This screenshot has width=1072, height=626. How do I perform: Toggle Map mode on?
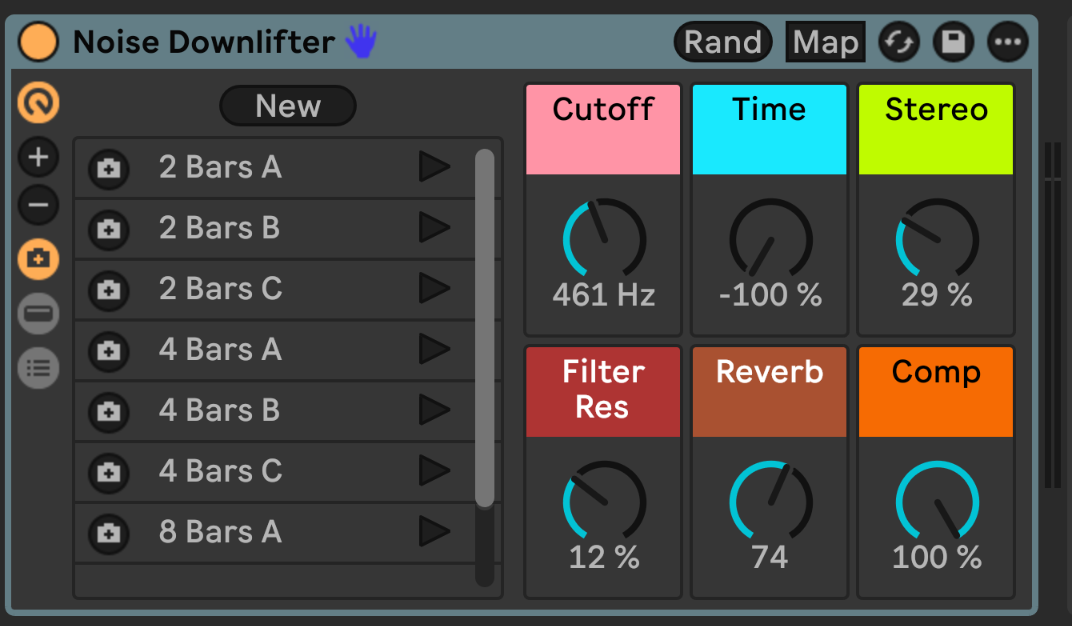[x=825, y=42]
